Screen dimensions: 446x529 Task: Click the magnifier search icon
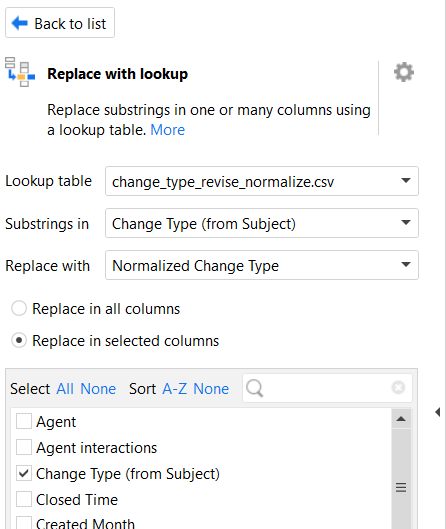(x=255, y=388)
